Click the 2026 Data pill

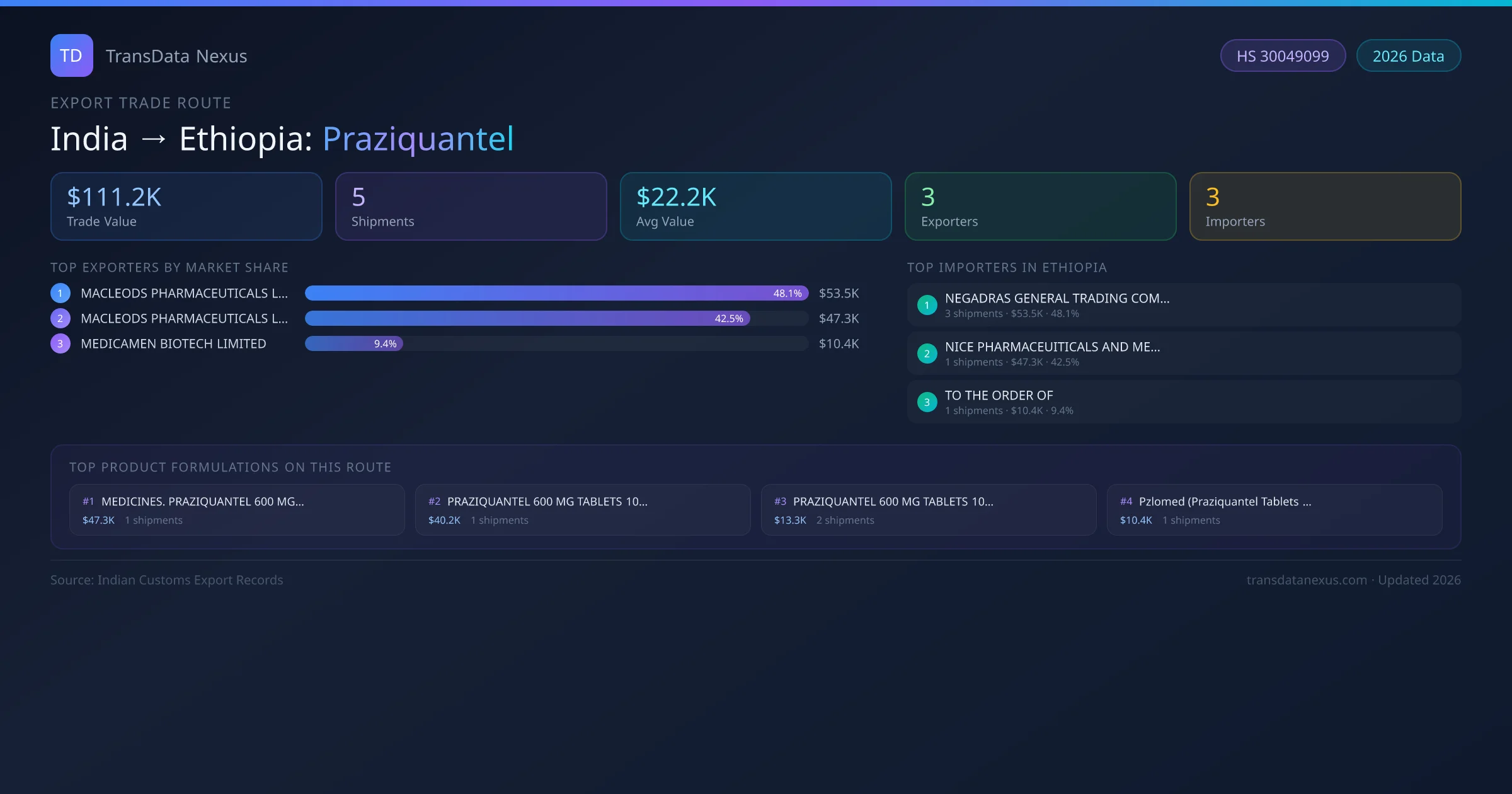[x=1408, y=56]
